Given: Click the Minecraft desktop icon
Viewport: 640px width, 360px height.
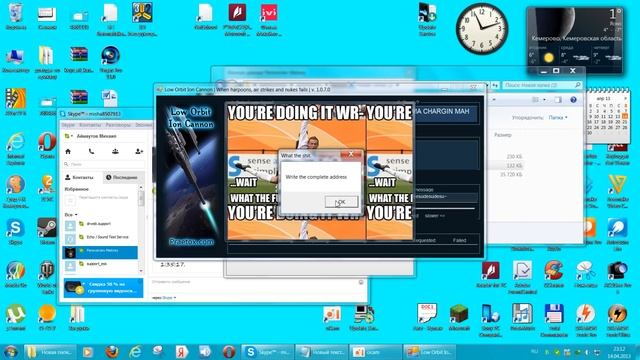Looking at the screenshot, I should (x=459, y=318).
